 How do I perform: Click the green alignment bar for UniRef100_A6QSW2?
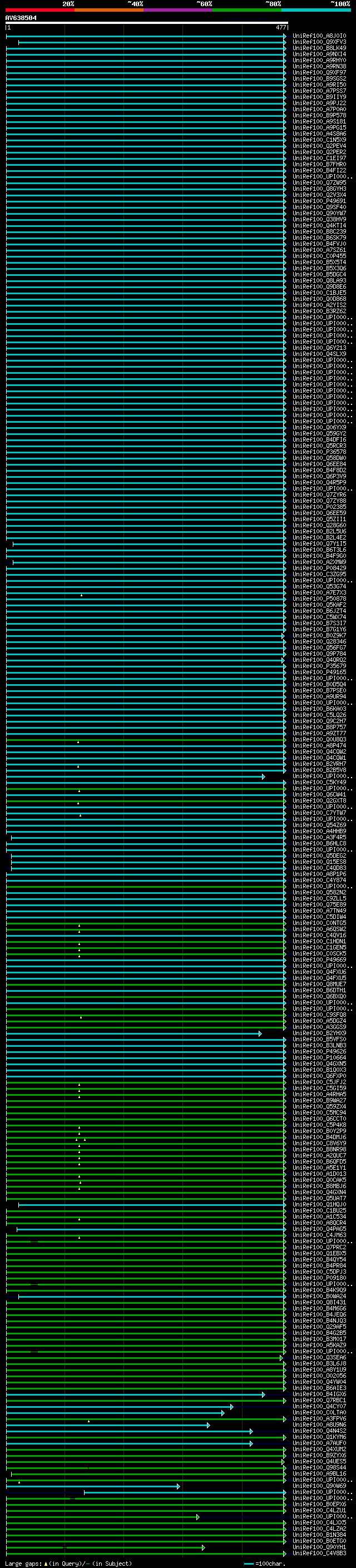(146, 929)
